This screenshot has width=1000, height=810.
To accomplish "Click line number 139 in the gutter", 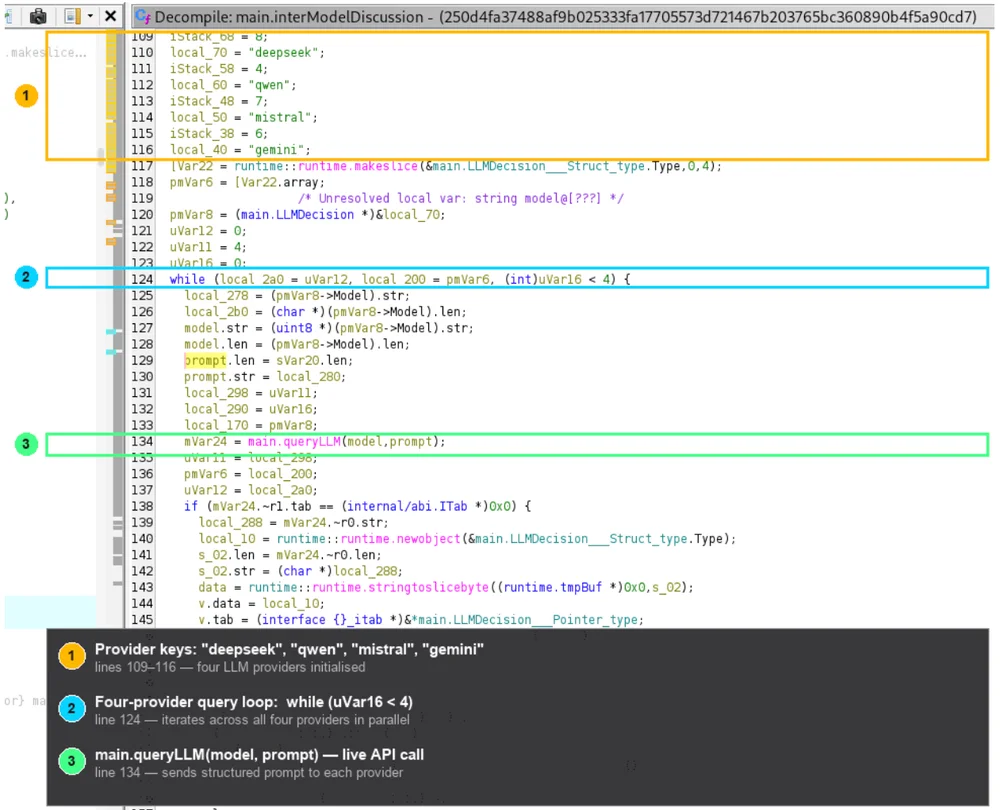I will click(x=142, y=523).
